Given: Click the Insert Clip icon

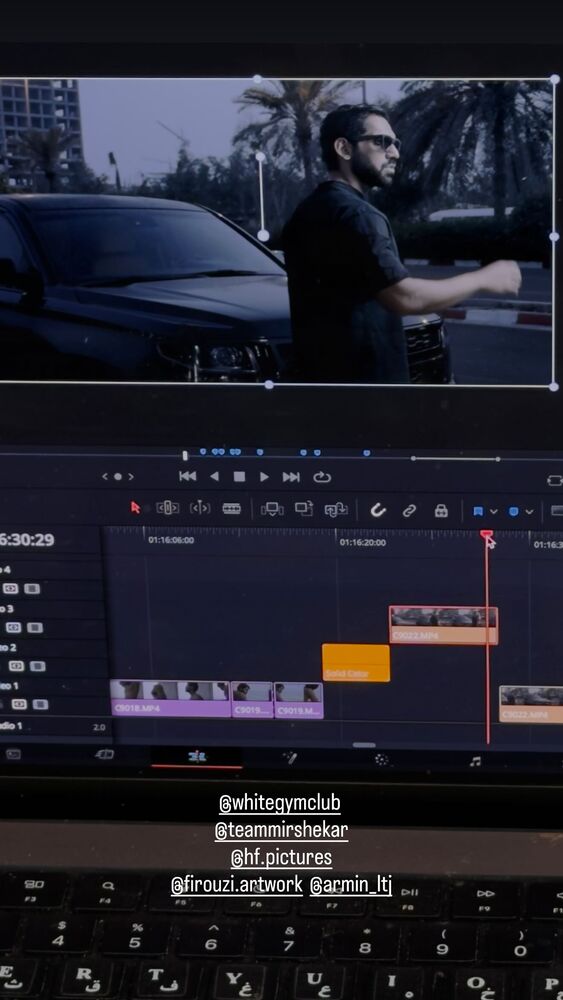Looking at the screenshot, I should coord(272,509).
